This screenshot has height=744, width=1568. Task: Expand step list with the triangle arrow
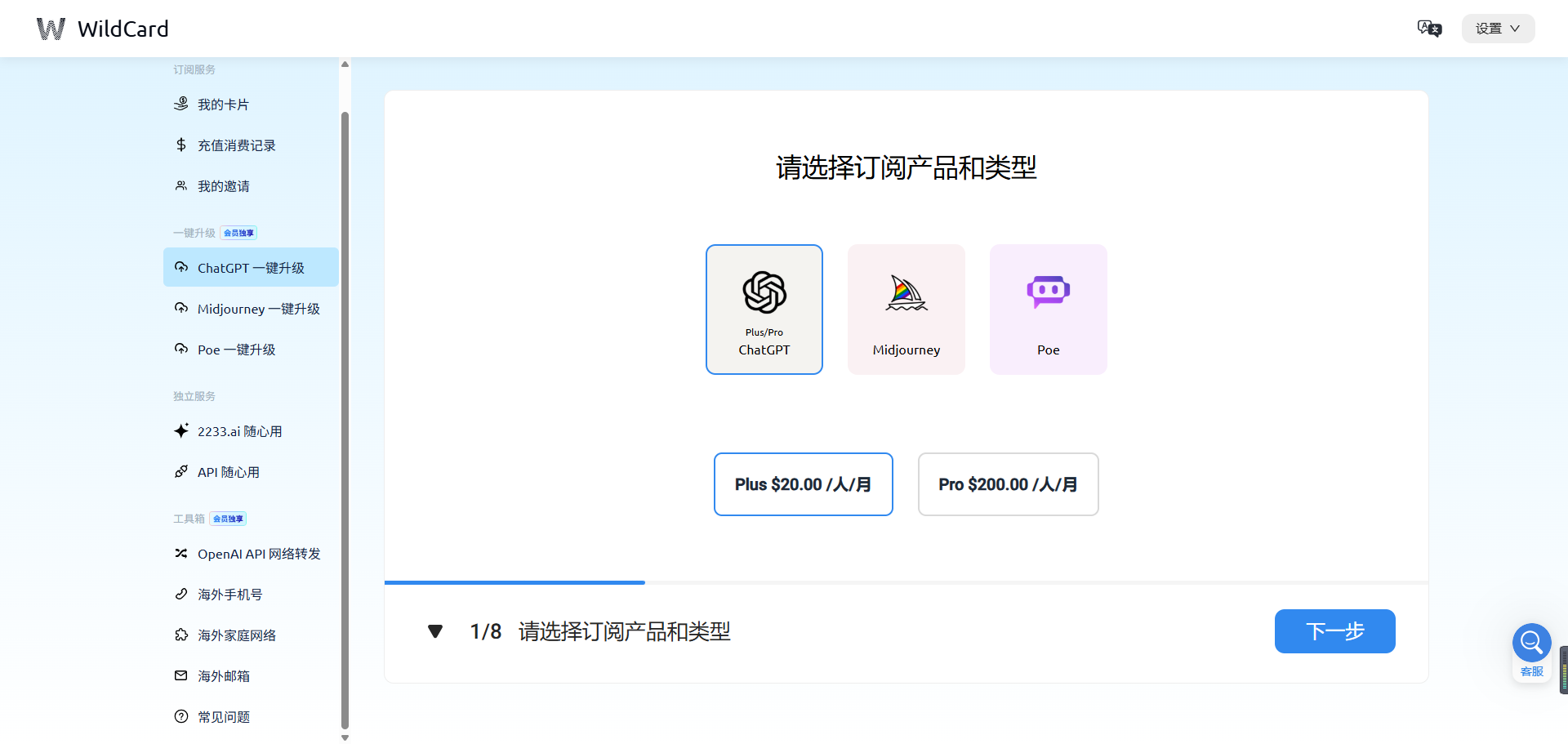[x=435, y=631]
